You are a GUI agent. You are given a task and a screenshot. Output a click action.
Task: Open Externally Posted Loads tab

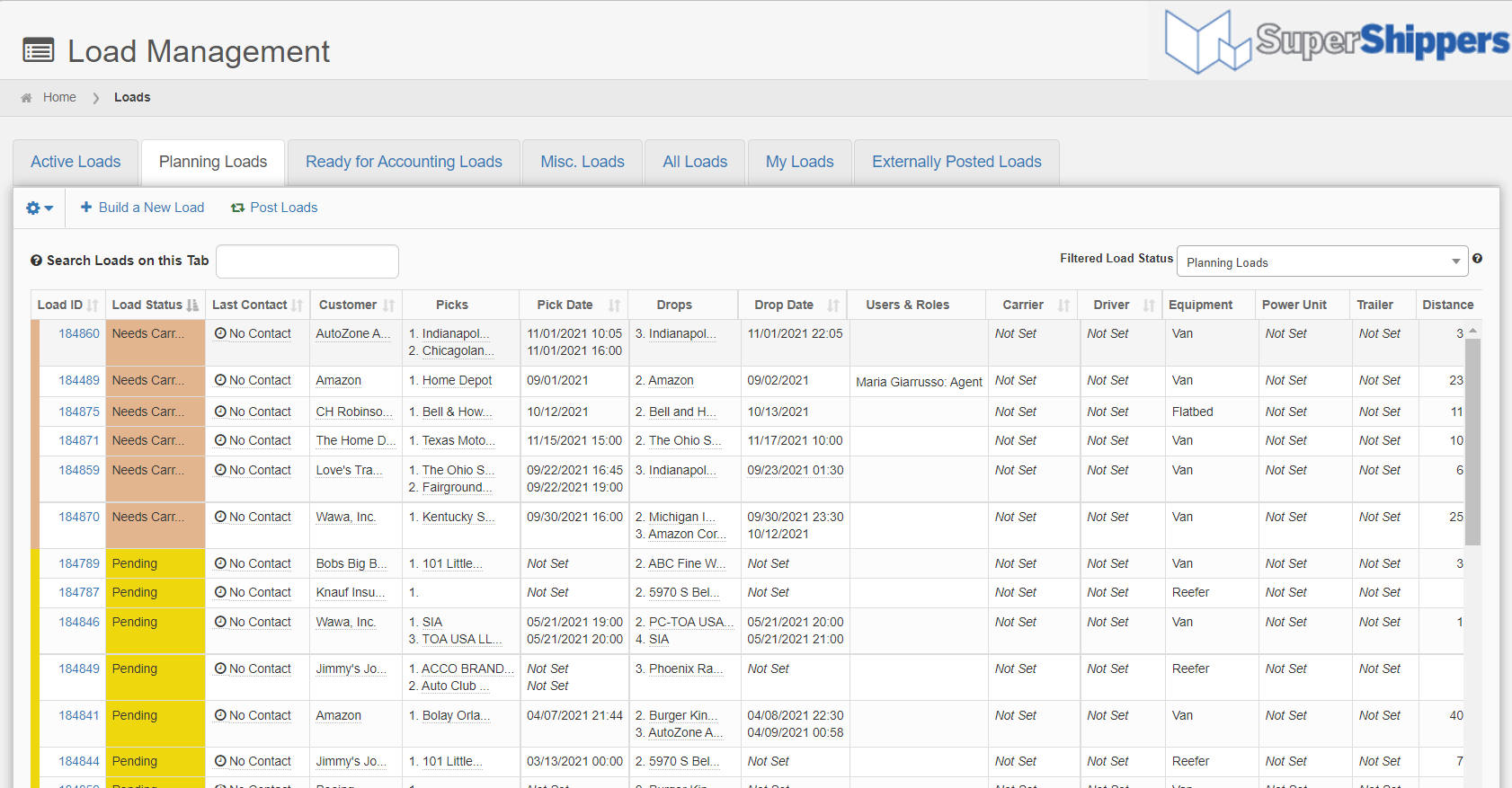click(956, 162)
